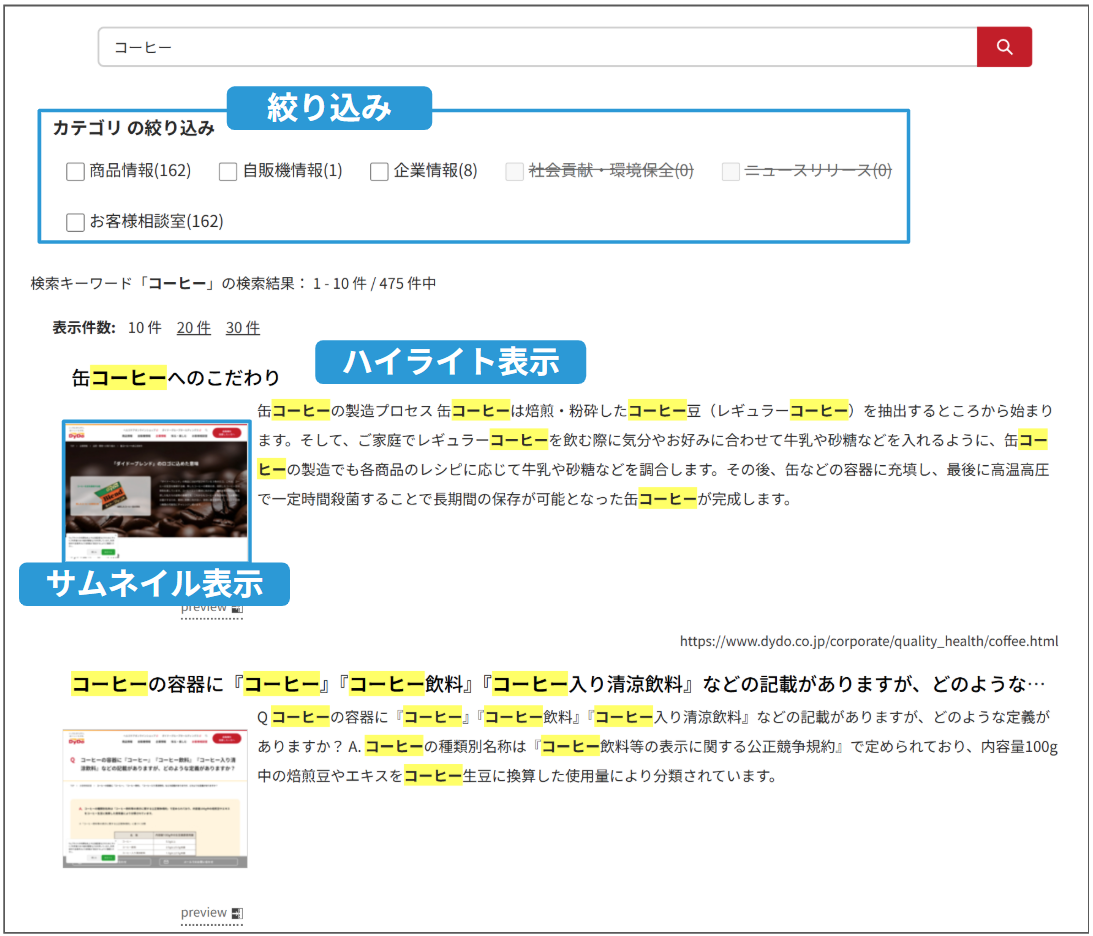Check the お客様相談室(162) category checkbox

pyautogui.click(x=75, y=222)
